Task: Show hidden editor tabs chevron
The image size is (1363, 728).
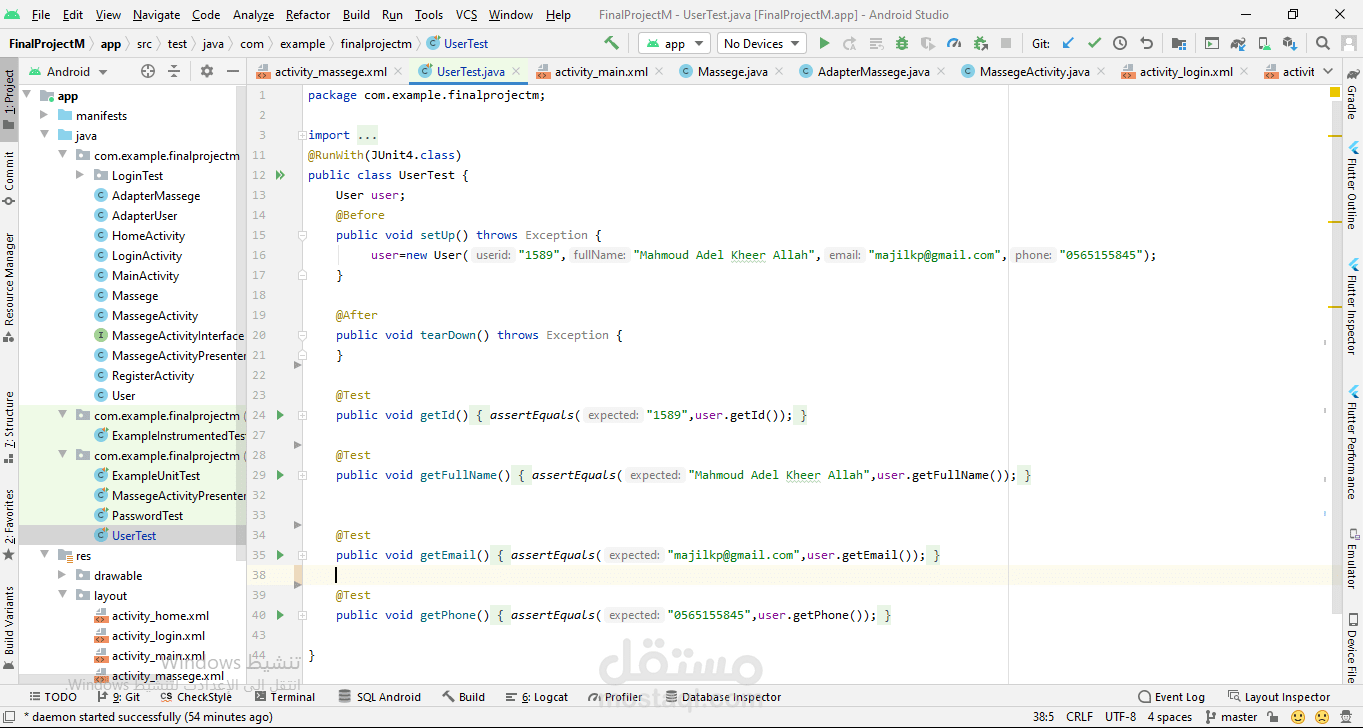Action: click(1328, 71)
